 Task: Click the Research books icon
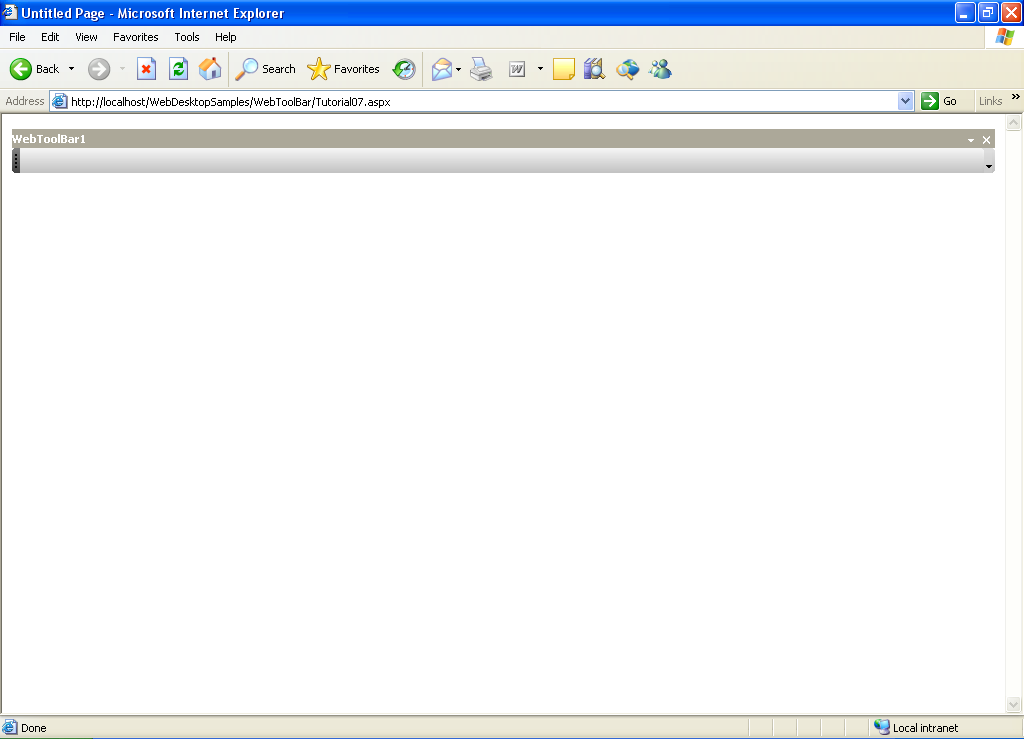coord(594,69)
